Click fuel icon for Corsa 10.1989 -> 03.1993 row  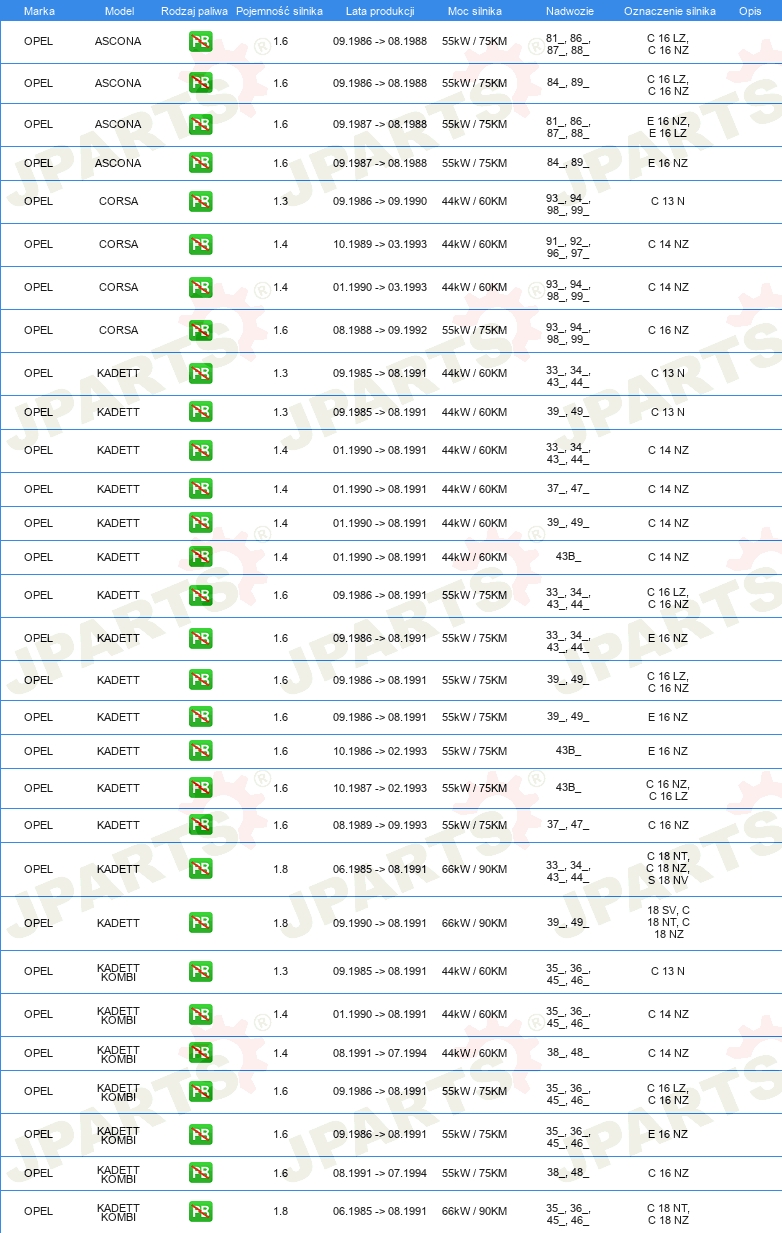[200, 244]
